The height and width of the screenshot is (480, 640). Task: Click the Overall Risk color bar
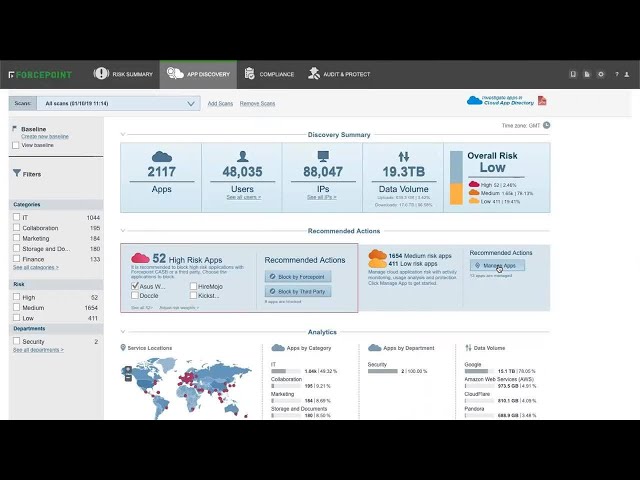tap(456, 178)
